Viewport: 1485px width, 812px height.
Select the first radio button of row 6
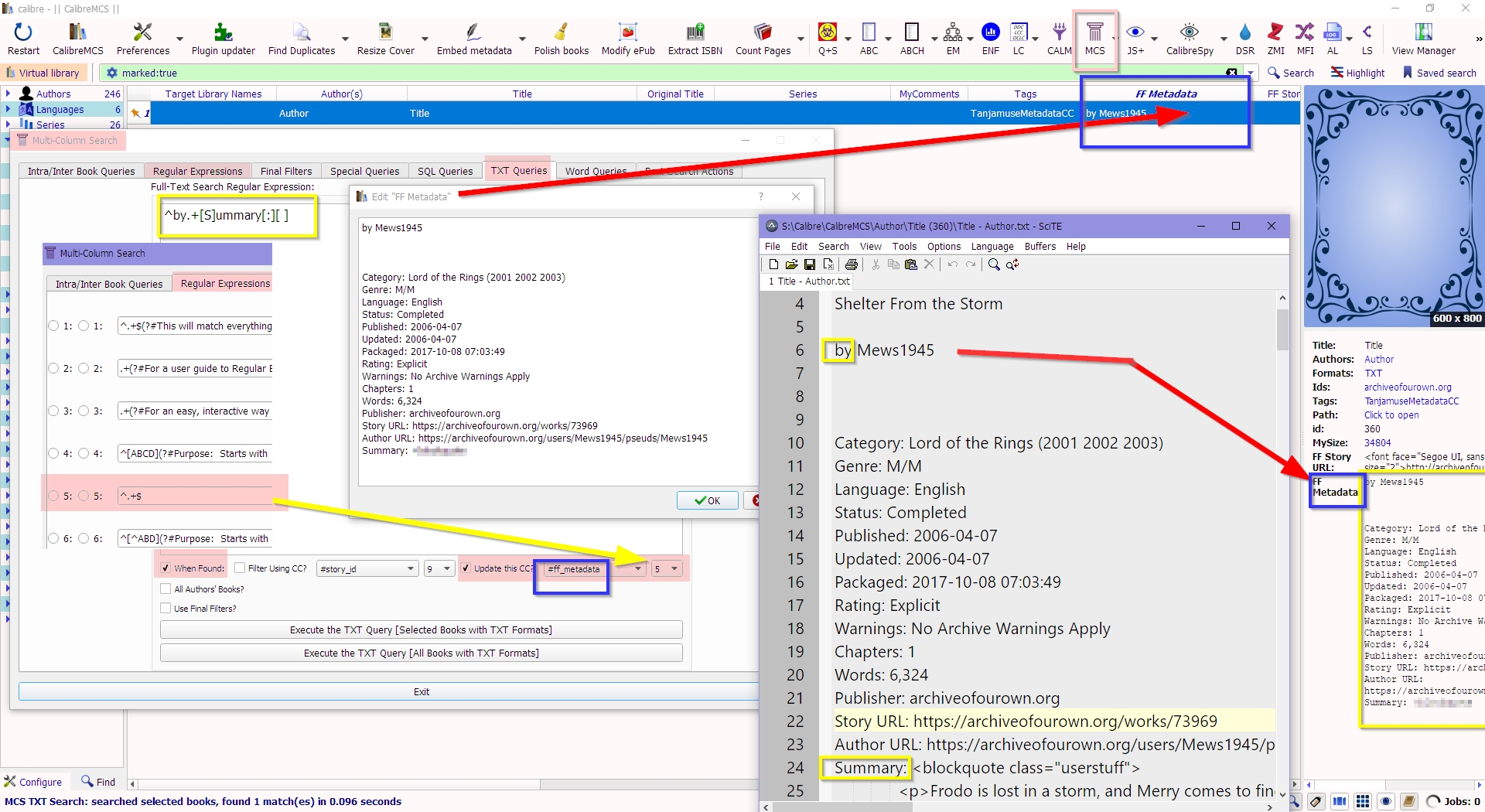(53, 539)
